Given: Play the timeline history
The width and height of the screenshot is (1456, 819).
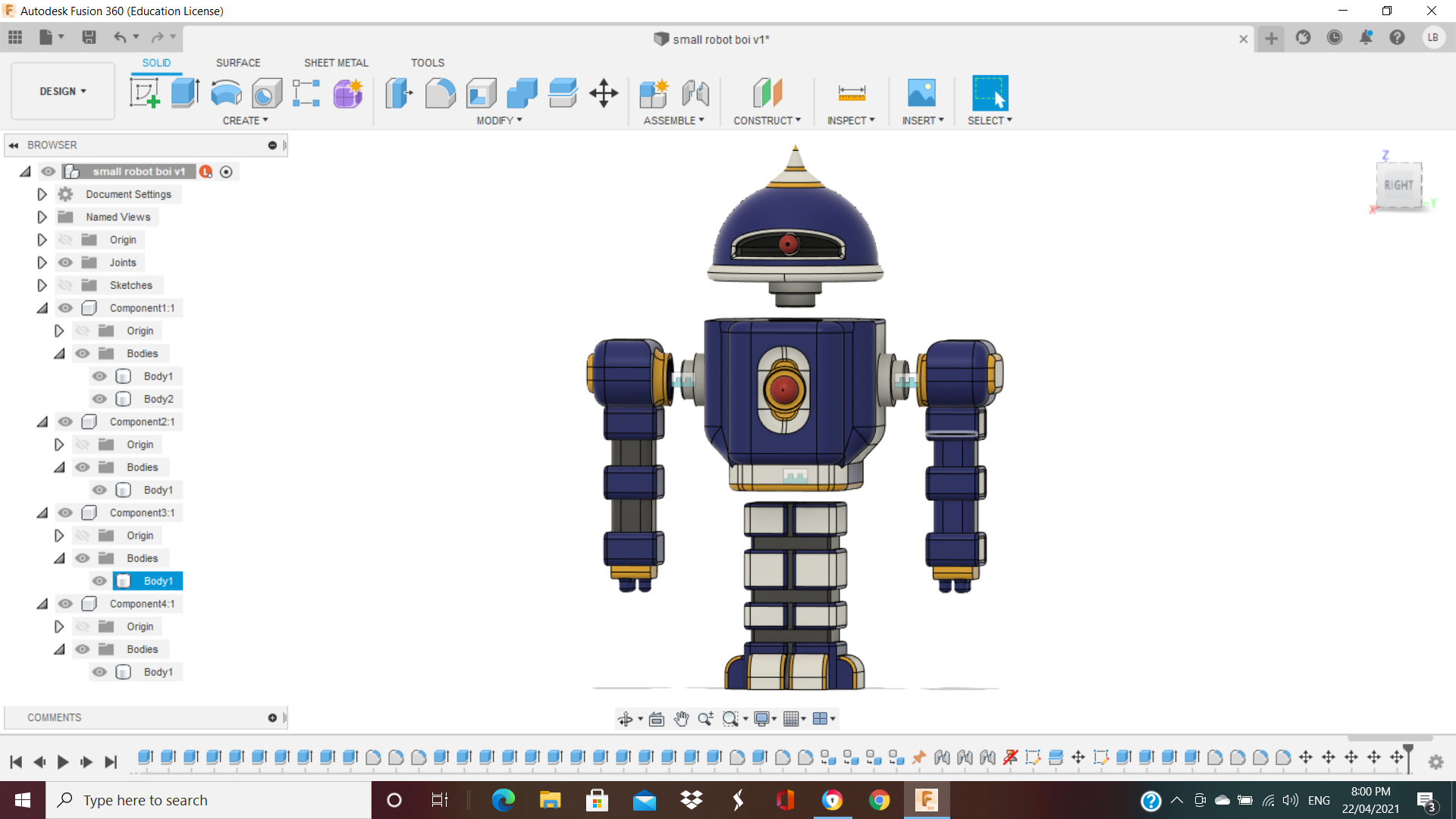Looking at the screenshot, I should click(x=62, y=762).
